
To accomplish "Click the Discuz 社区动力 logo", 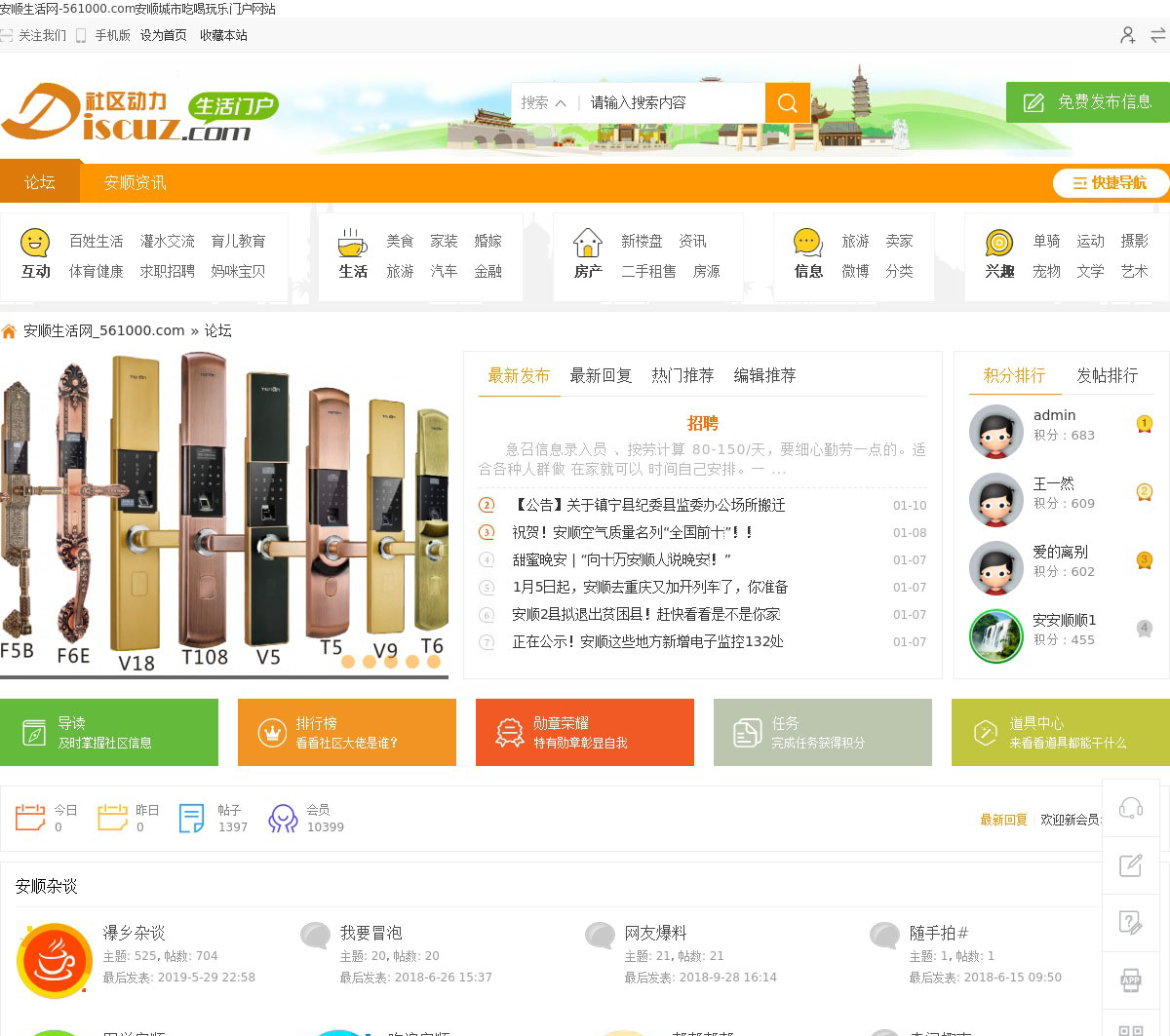I will coord(139,112).
